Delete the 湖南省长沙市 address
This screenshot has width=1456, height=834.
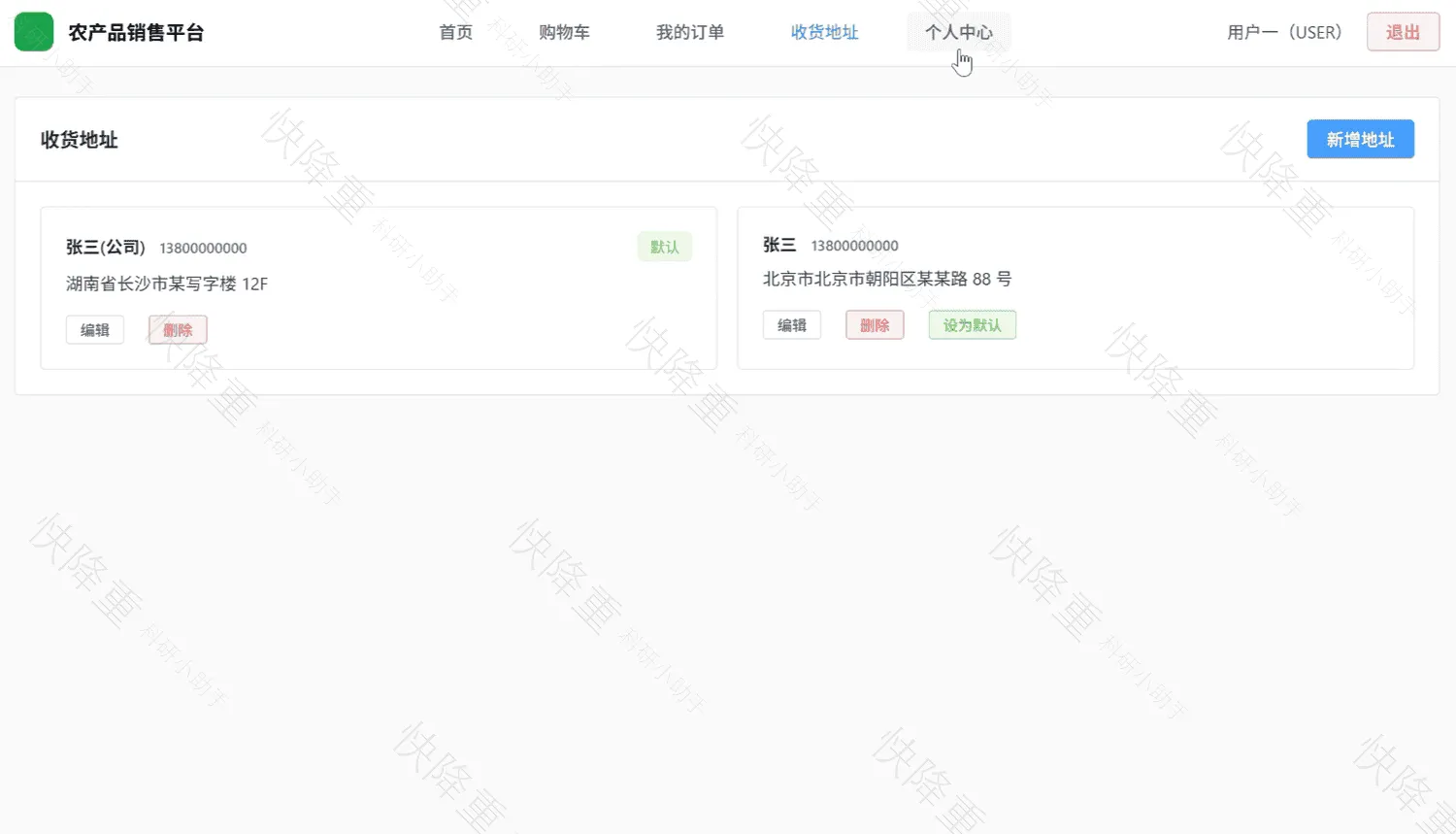pos(178,330)
